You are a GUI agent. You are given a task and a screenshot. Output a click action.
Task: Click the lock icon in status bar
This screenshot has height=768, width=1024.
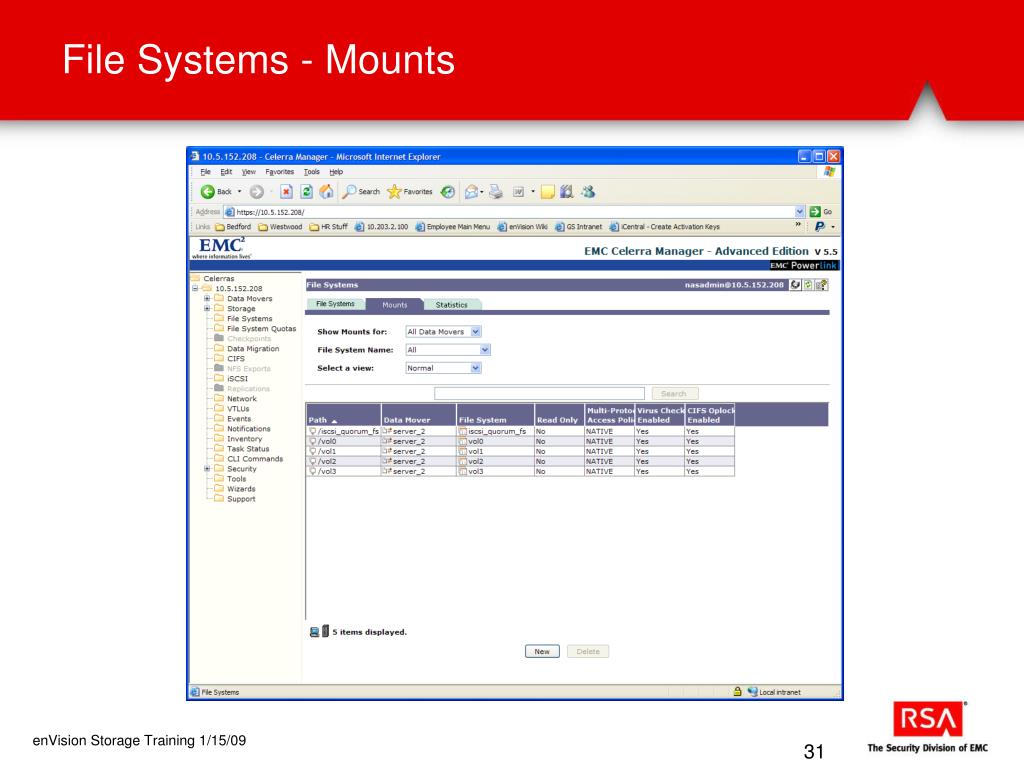(x=737, y=691)
